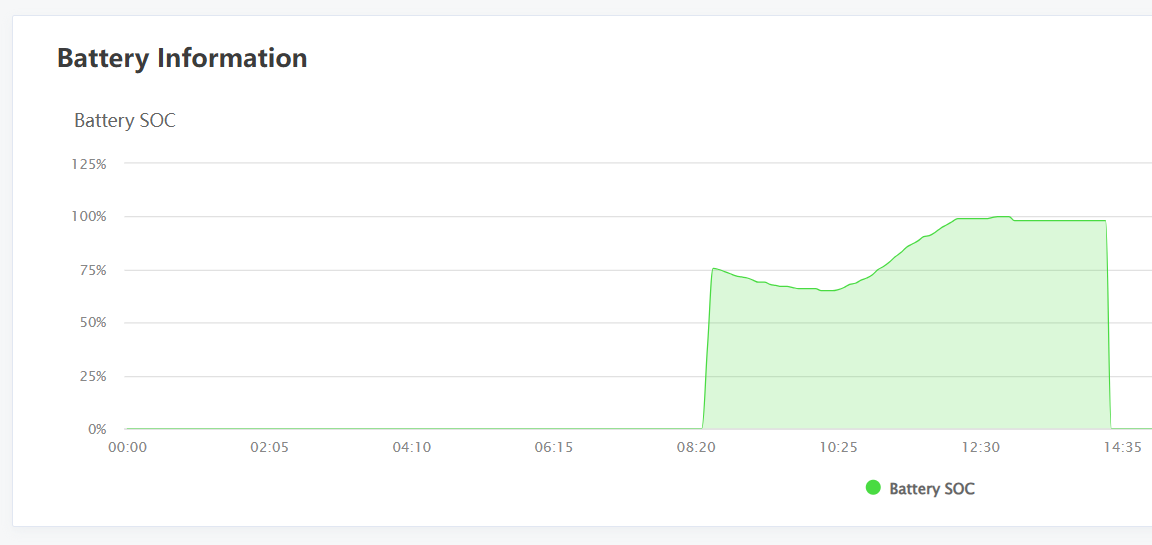Click the 125% y-axis label
The width and height of the screenshot is (1152, 545).
coord(89,163)
